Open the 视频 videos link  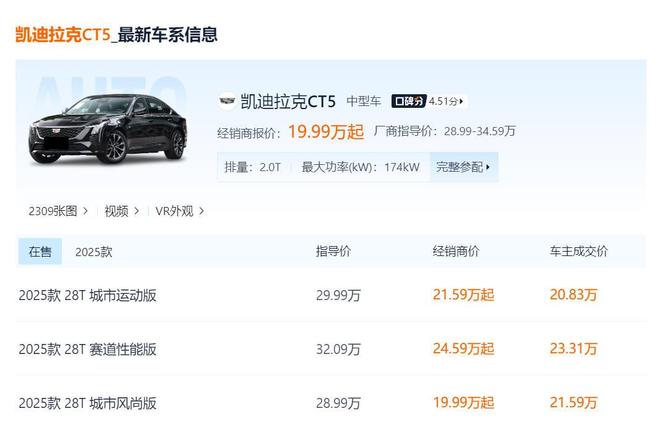[x=122, y=211]
